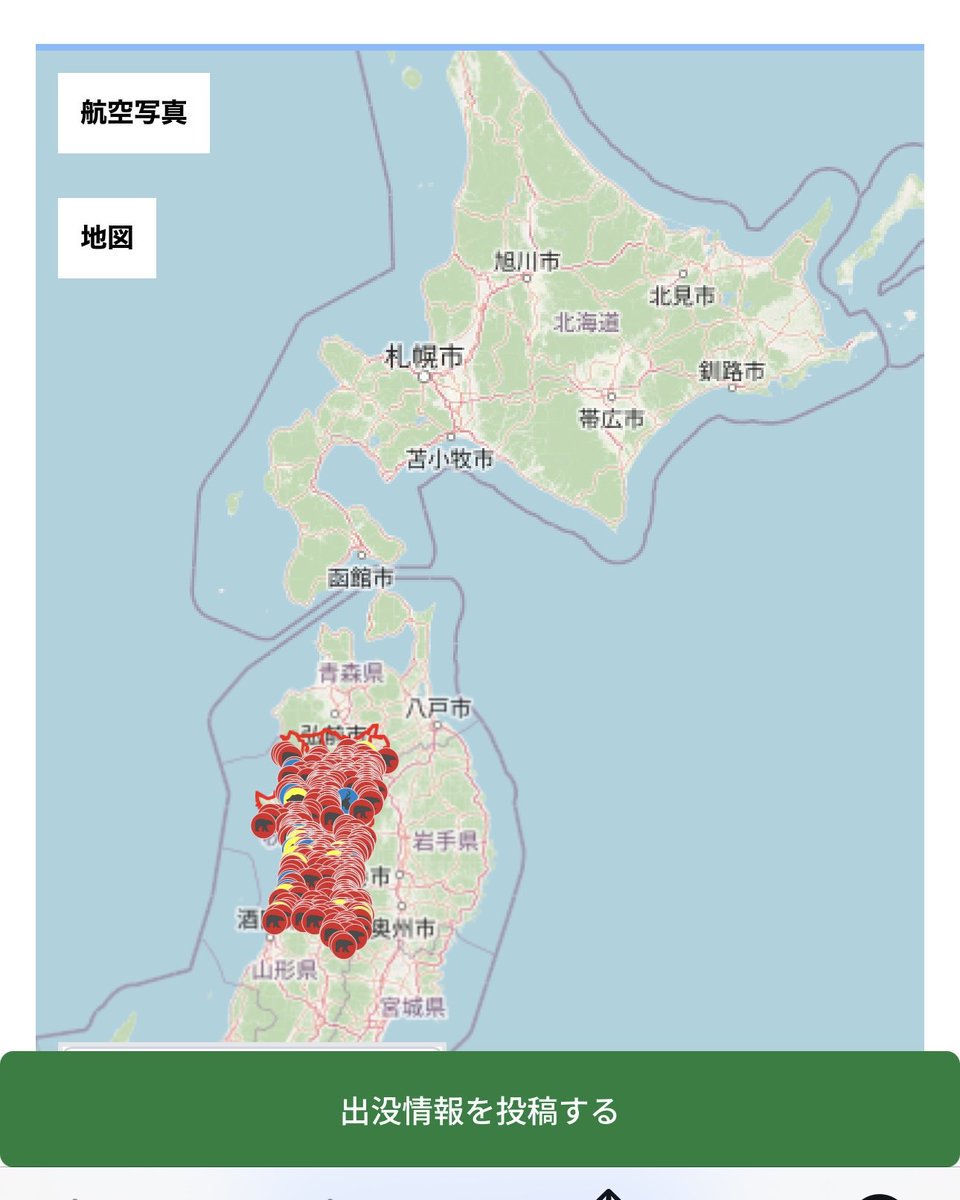Viewport: 960px width, 1200px height.
Task: Select the westernmost isolated red bear marker
Action: (x=264, y=825)
